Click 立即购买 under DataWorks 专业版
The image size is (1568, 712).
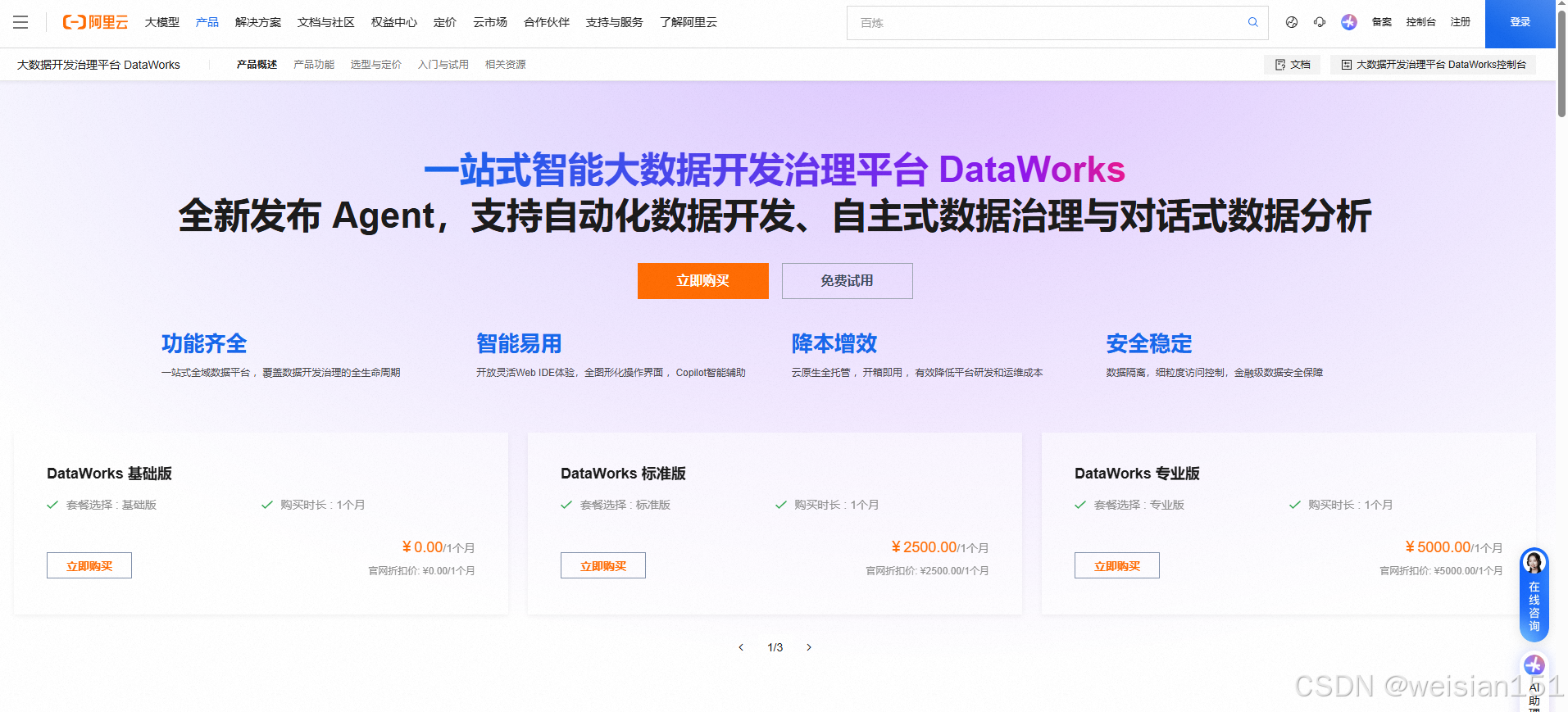tap(1117, 565)
